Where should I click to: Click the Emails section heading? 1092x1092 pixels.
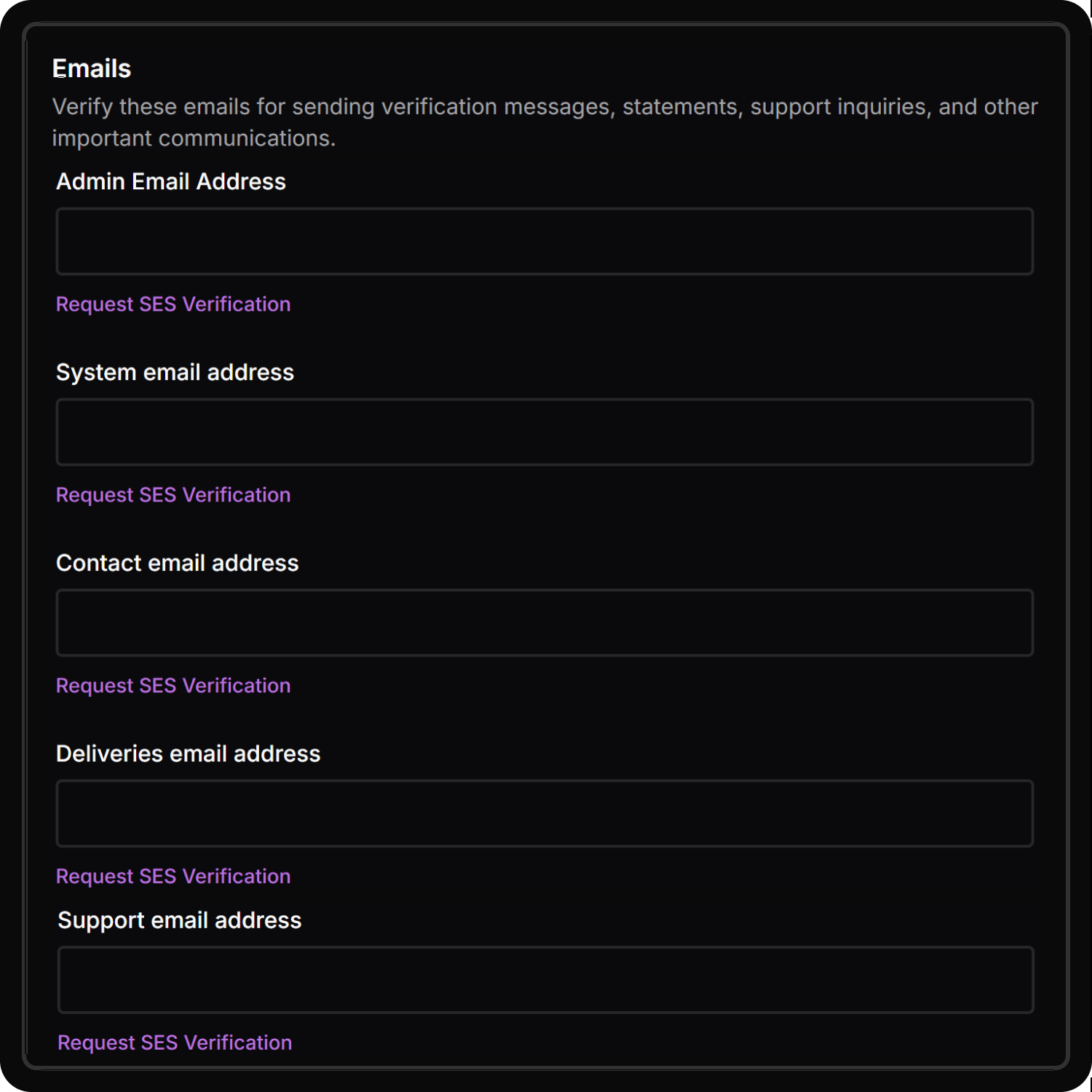(91, 68)
